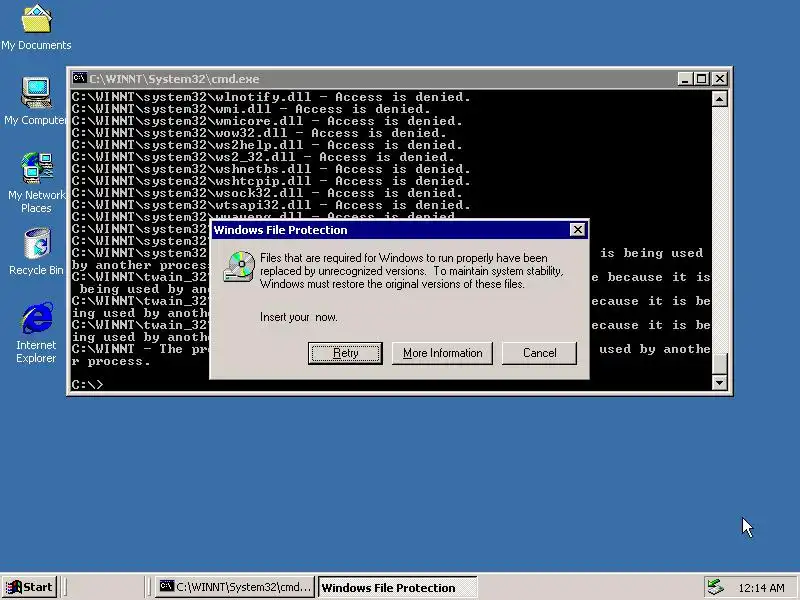Viewport: 800px width, 600px height.
Task: Click the wow32.dll access denied line
Action: [259, 133]
